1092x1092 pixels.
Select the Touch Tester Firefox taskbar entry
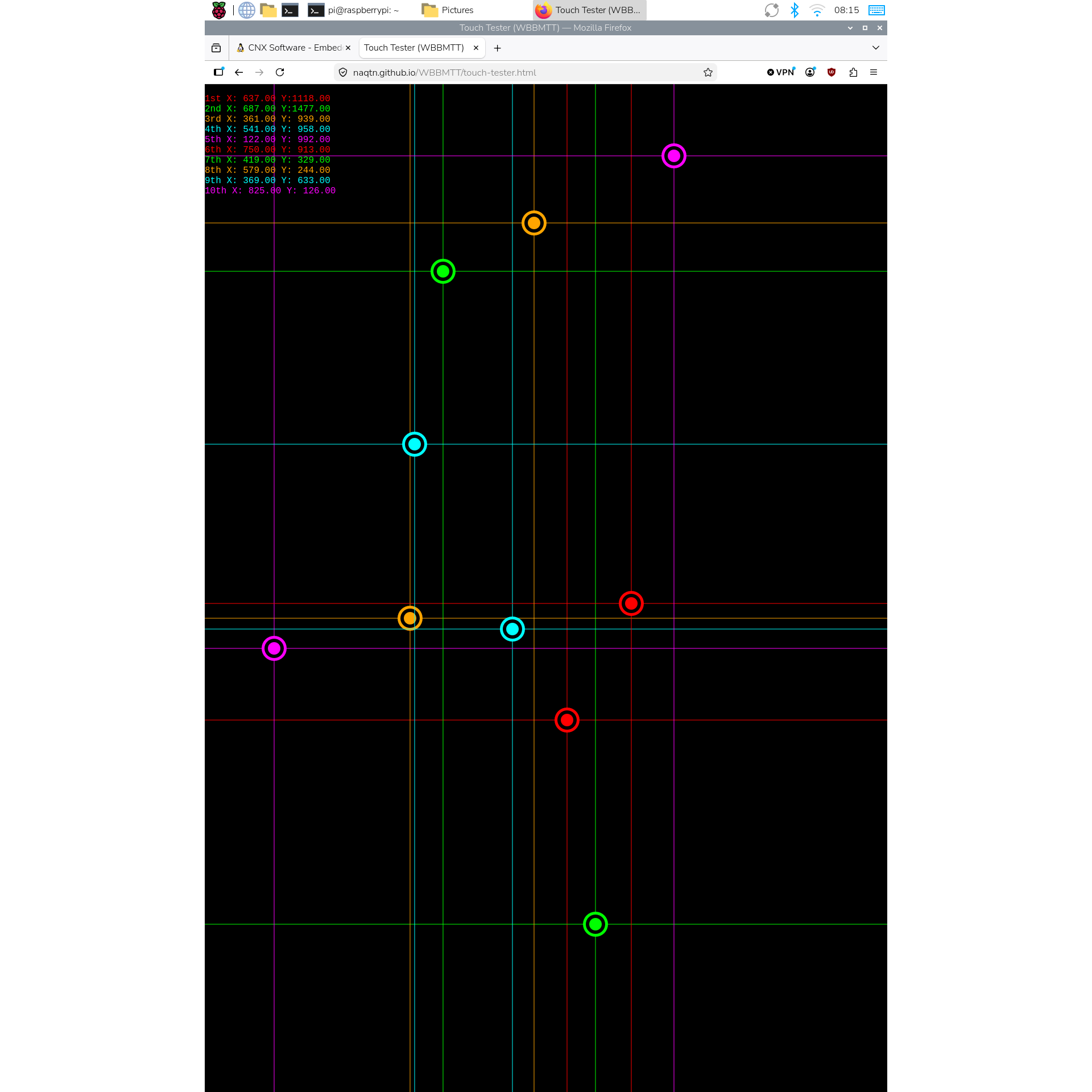[x=589, y=10]
